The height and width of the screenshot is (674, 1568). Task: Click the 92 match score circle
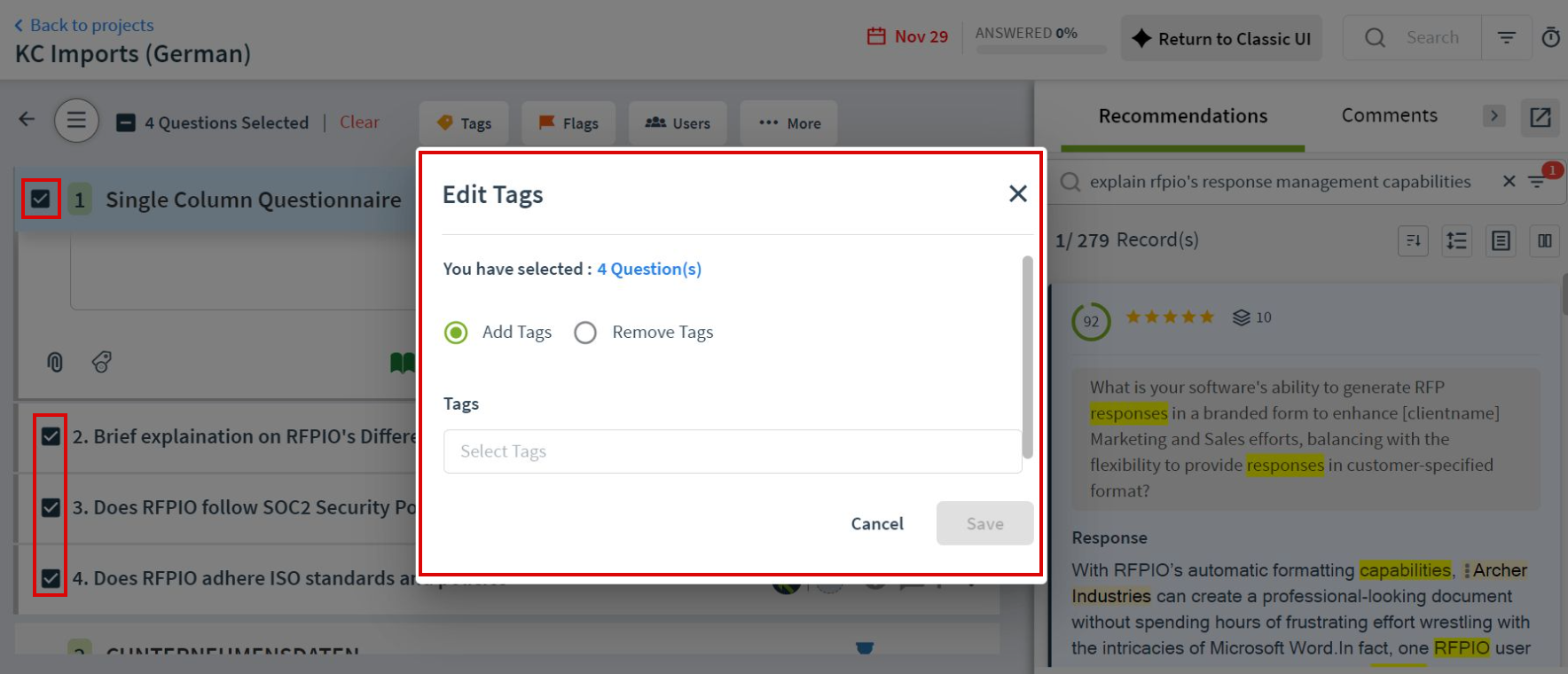tap(1091, 321)
